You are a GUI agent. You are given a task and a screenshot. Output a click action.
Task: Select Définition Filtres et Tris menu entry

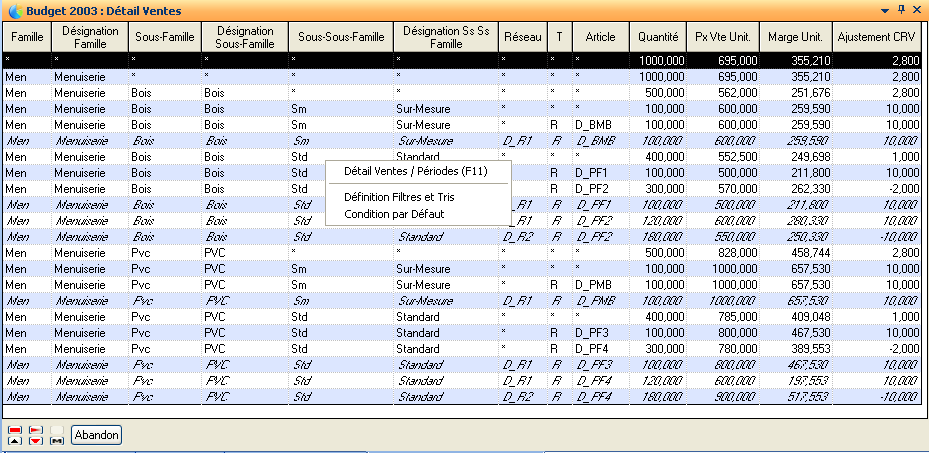[398, 197]
